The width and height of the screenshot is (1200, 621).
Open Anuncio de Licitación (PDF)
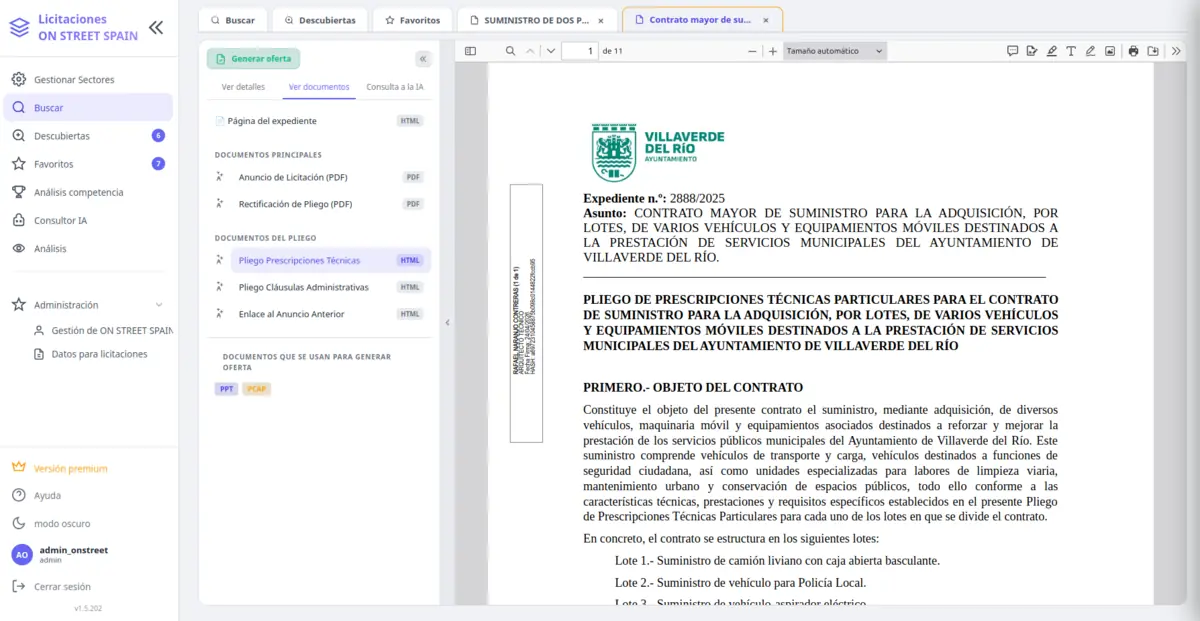pos(293,177)
